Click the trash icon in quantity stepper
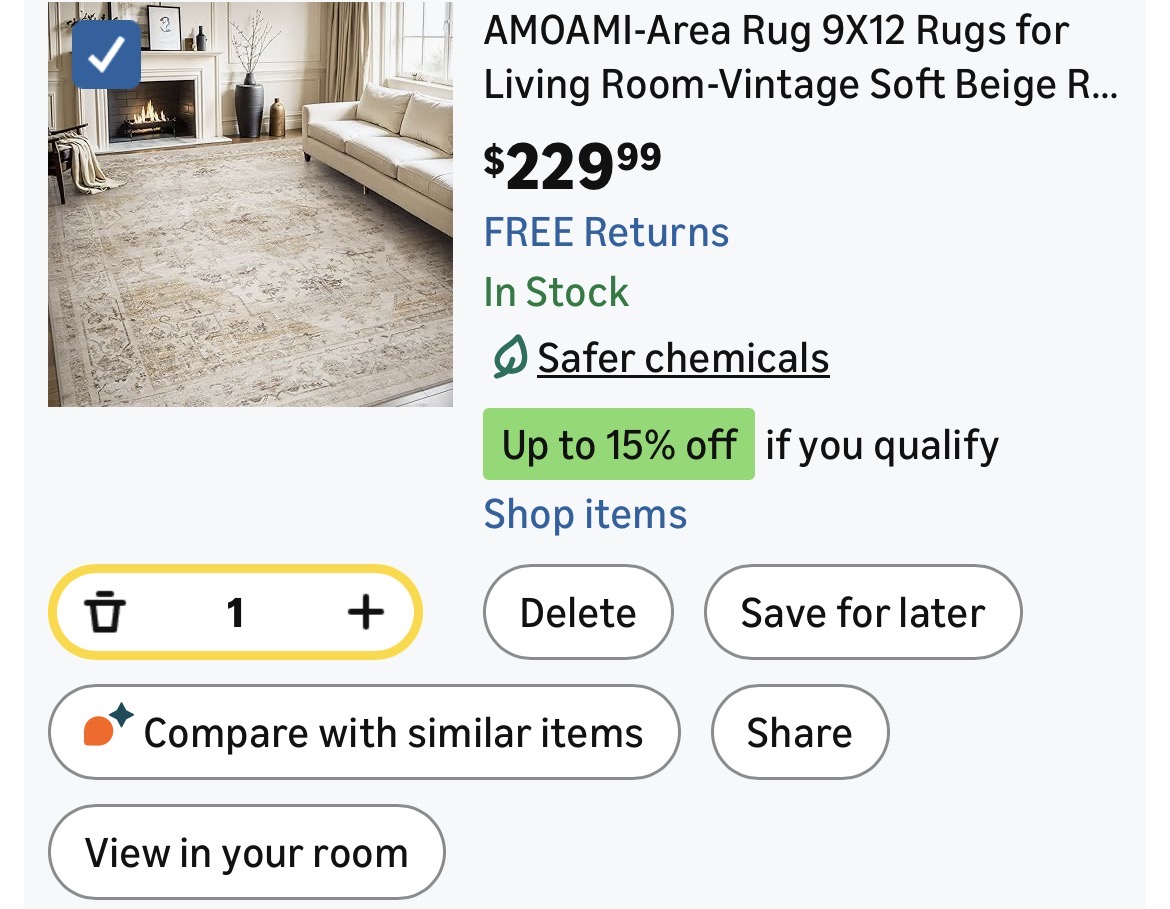Image resolution: width=1170 pixels, height=909 pixels. point(105,612)
